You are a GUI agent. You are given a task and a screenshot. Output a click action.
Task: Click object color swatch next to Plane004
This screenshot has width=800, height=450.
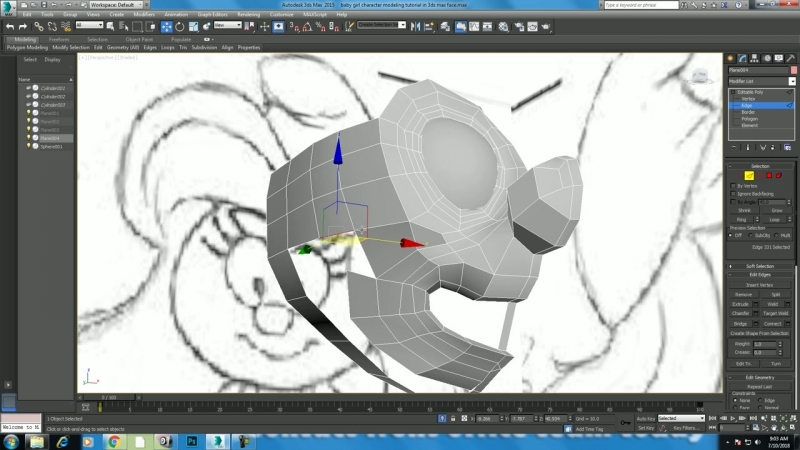(793, 70)
